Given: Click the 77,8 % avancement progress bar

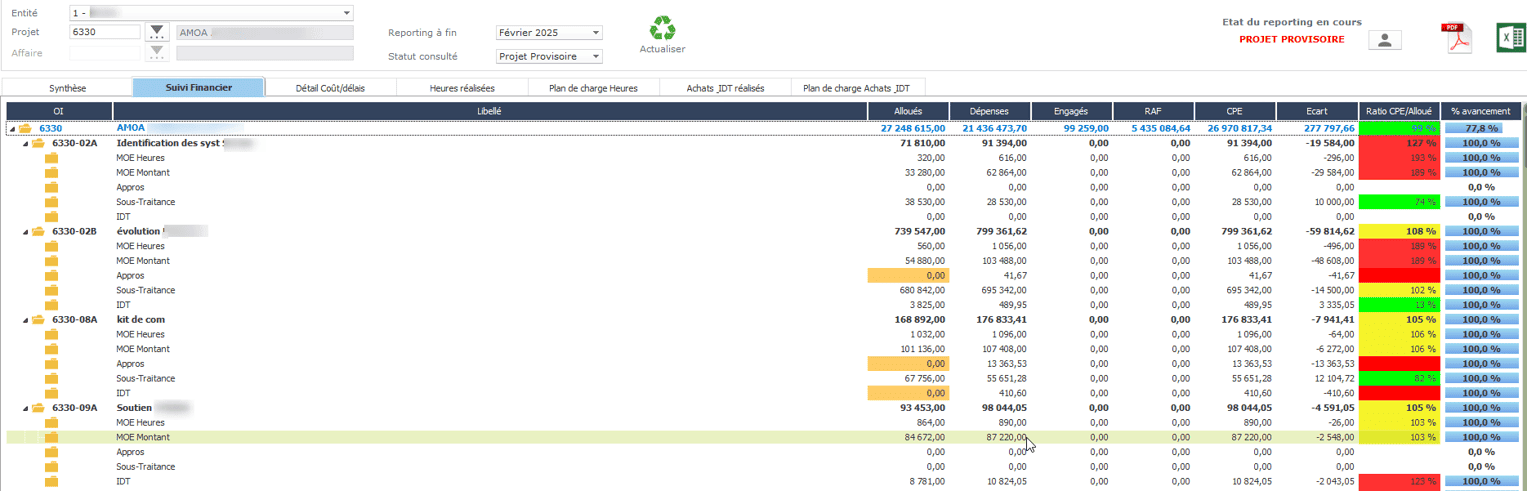Looking at the screenshot, I should pyautogui.click(x=1481, y=129).
